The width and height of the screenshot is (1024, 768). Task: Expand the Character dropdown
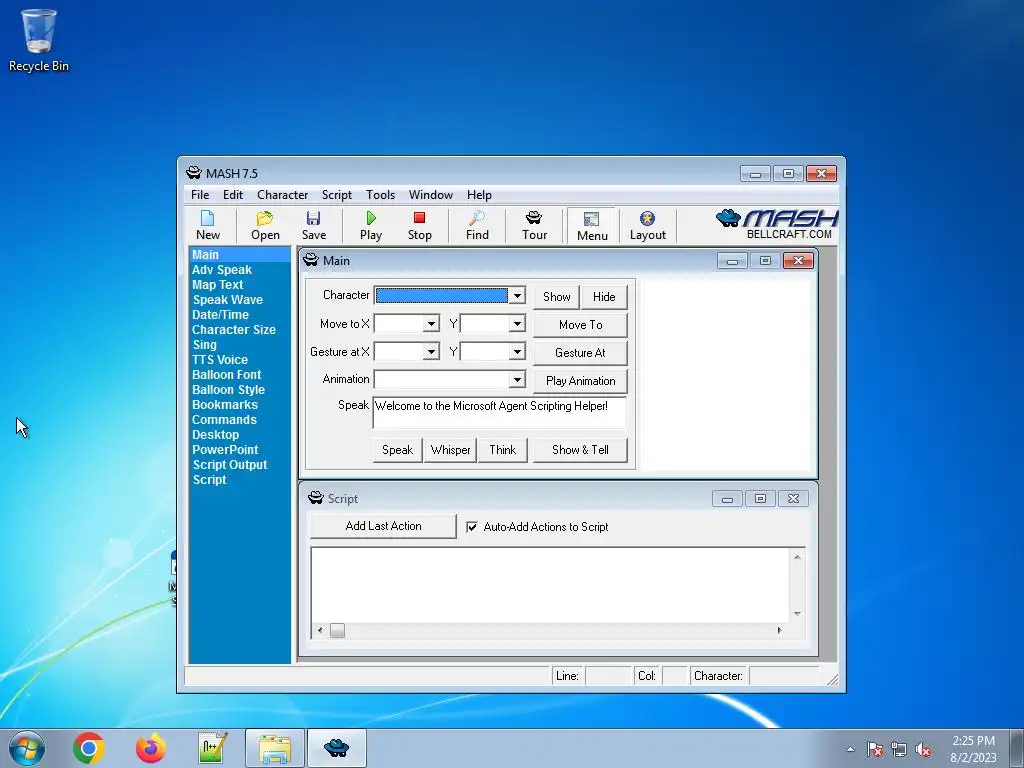517,295
